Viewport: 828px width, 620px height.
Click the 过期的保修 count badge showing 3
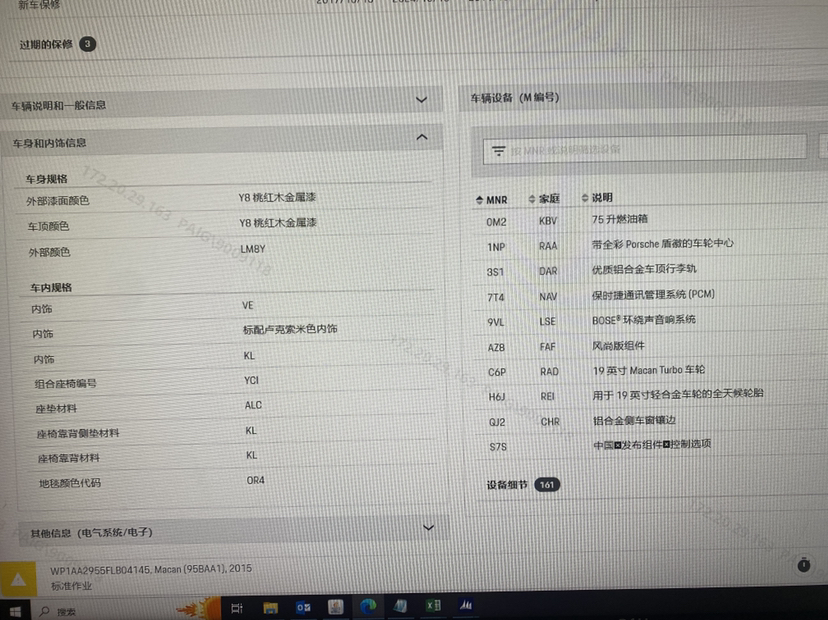[x=88, y=44]
